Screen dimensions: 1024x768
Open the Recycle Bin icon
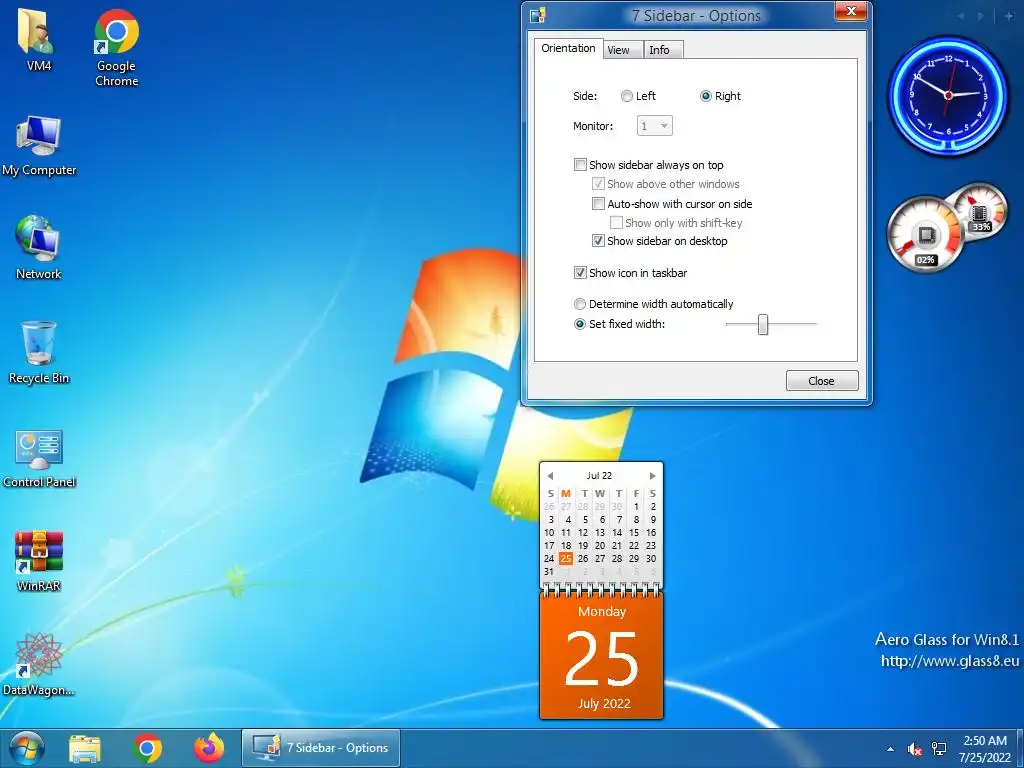[x=39, y=353]
